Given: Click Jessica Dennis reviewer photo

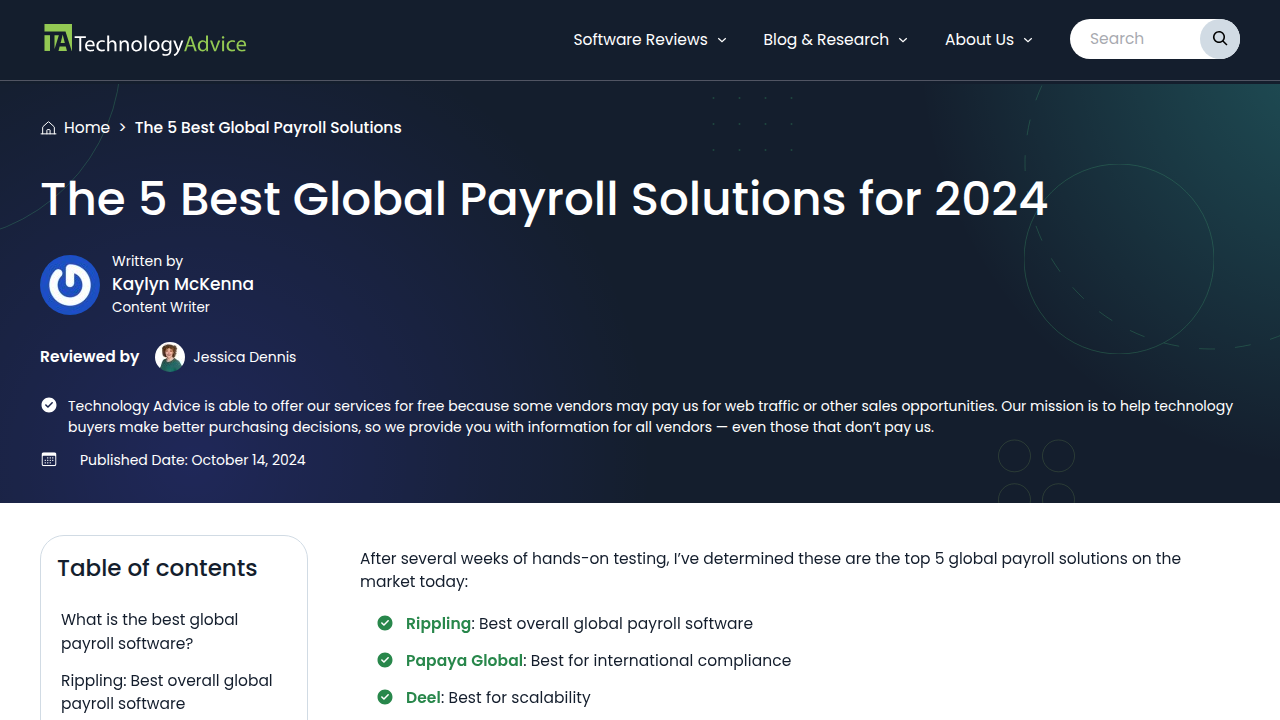Looking at the screenshot, I should point(170,357).
